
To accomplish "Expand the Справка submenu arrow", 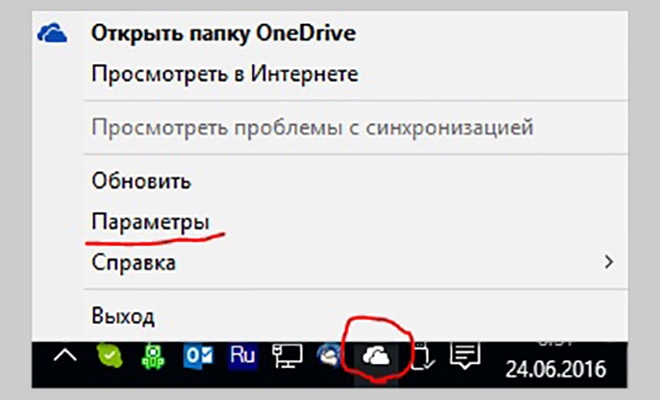I will pos(609,262).
